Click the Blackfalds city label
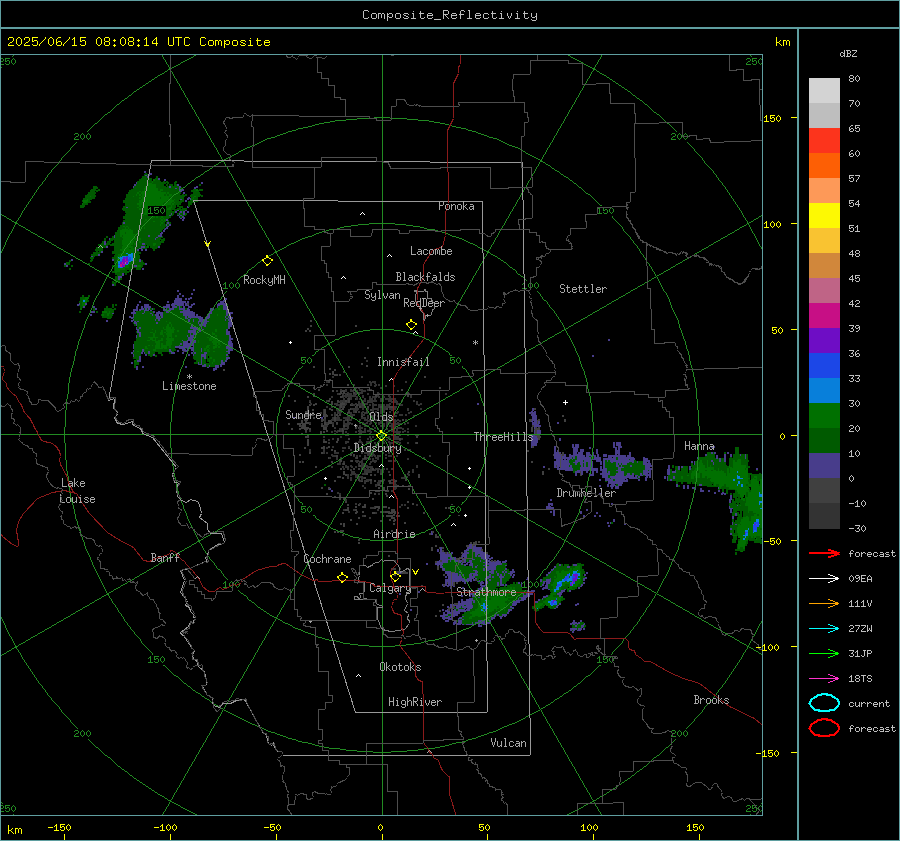The width and height of the screenshot is (900, 841). click(425, 277)
